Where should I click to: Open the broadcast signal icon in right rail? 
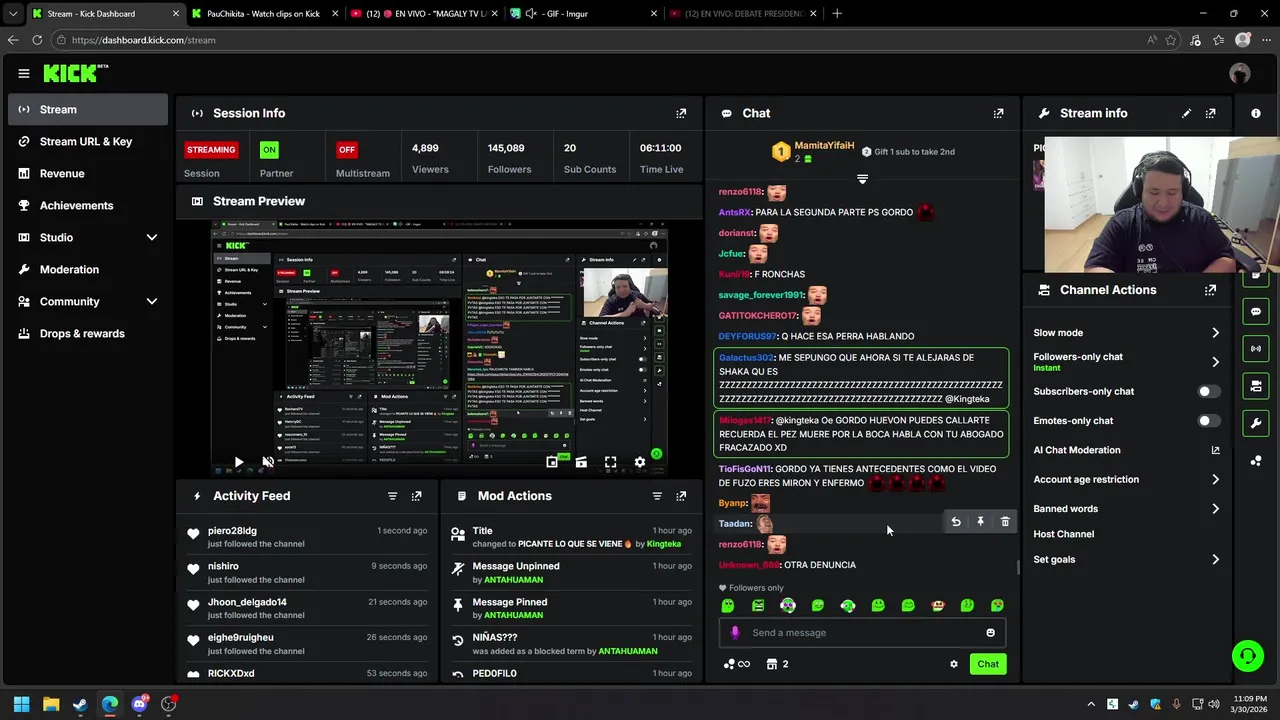[1256, 348]
